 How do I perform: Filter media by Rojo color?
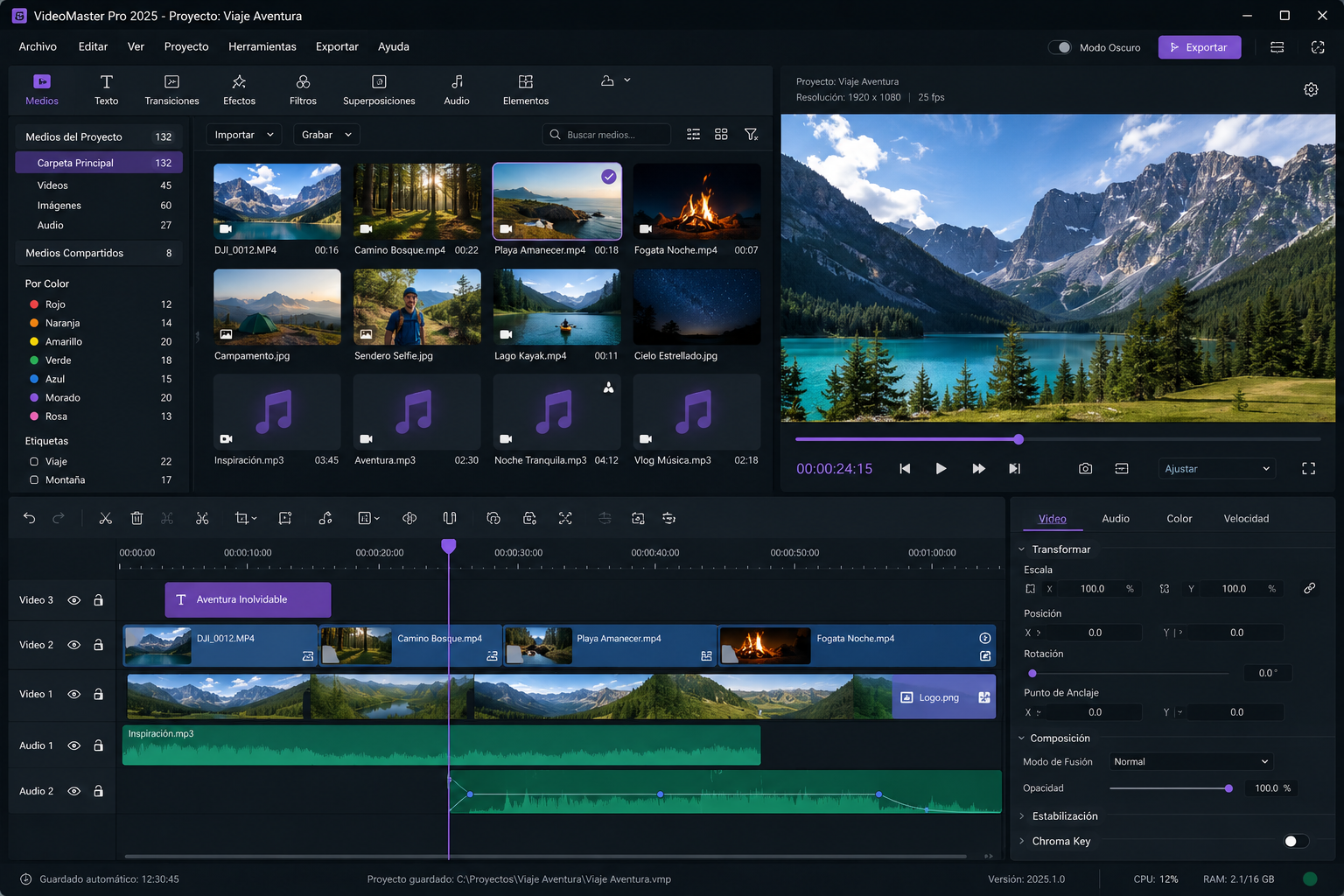click(x=99, y=304)
